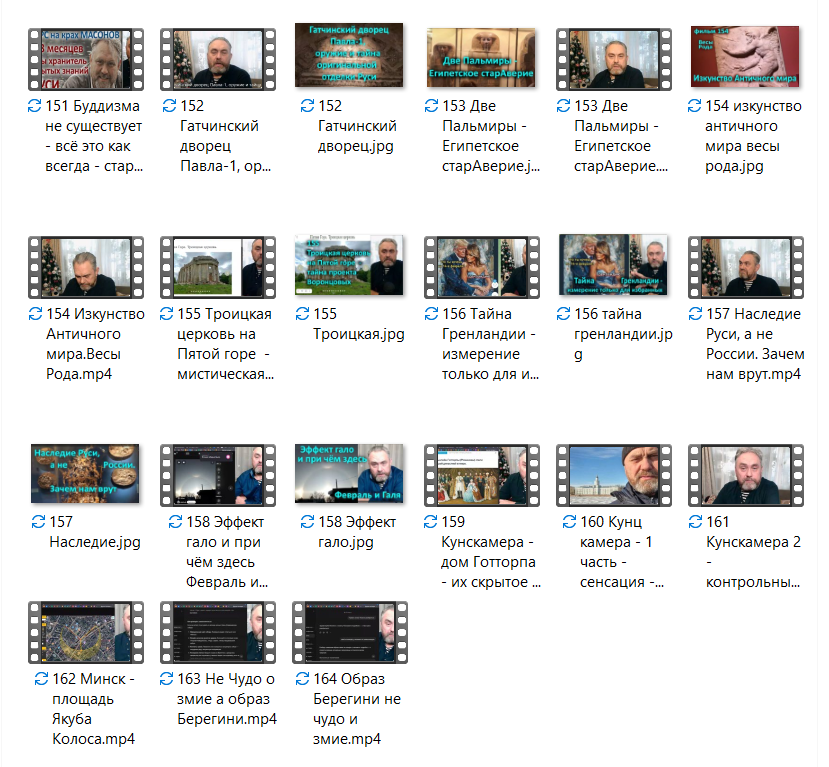Click file name 156 Тайна Гренландии - измерение только
Screen dimensions: 829x767
pyautogui.click(x=491, y=344)
